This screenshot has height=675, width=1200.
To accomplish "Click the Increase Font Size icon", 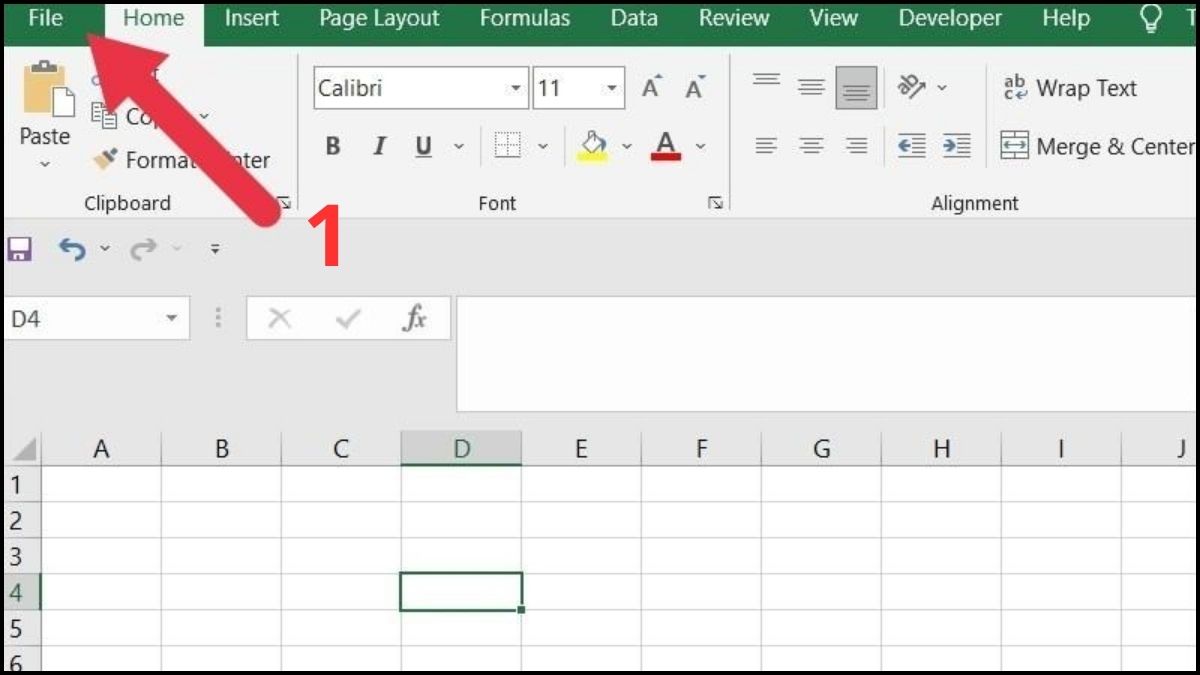I will 651,87.
